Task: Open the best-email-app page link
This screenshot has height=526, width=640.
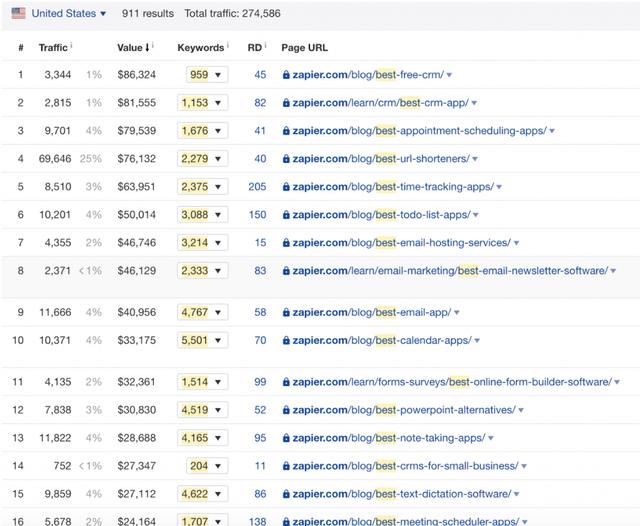Action: pos(372,313)
